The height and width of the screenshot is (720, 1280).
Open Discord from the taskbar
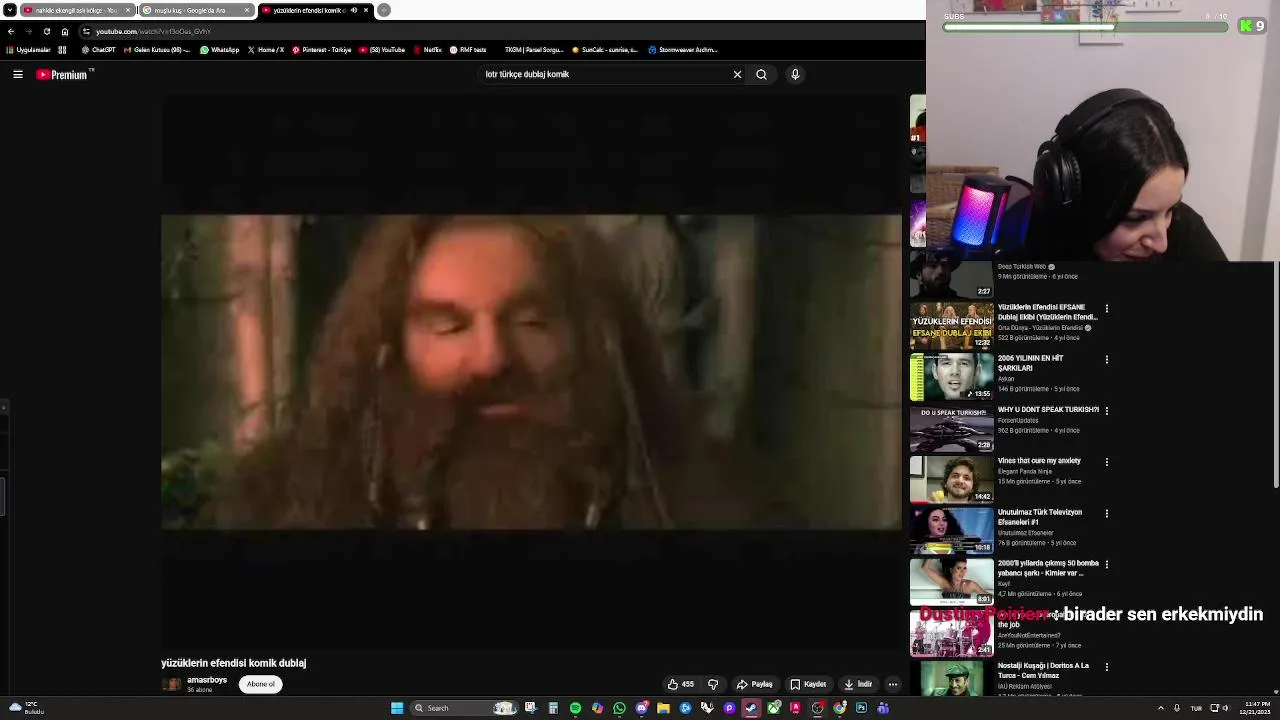[x=642, y=708]
